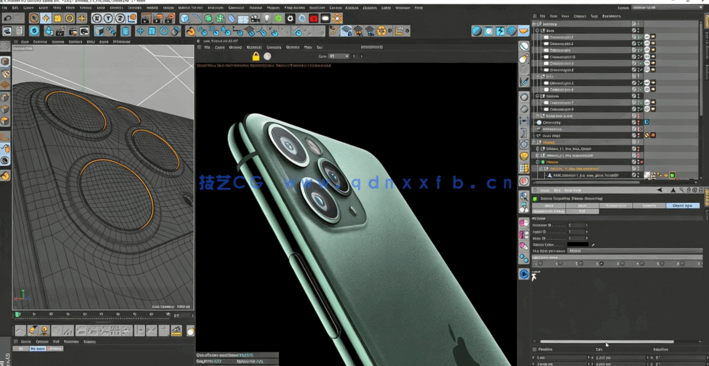
Task: Click the Make Editable cube icon in left sidebar
Action: coord(5,61)
